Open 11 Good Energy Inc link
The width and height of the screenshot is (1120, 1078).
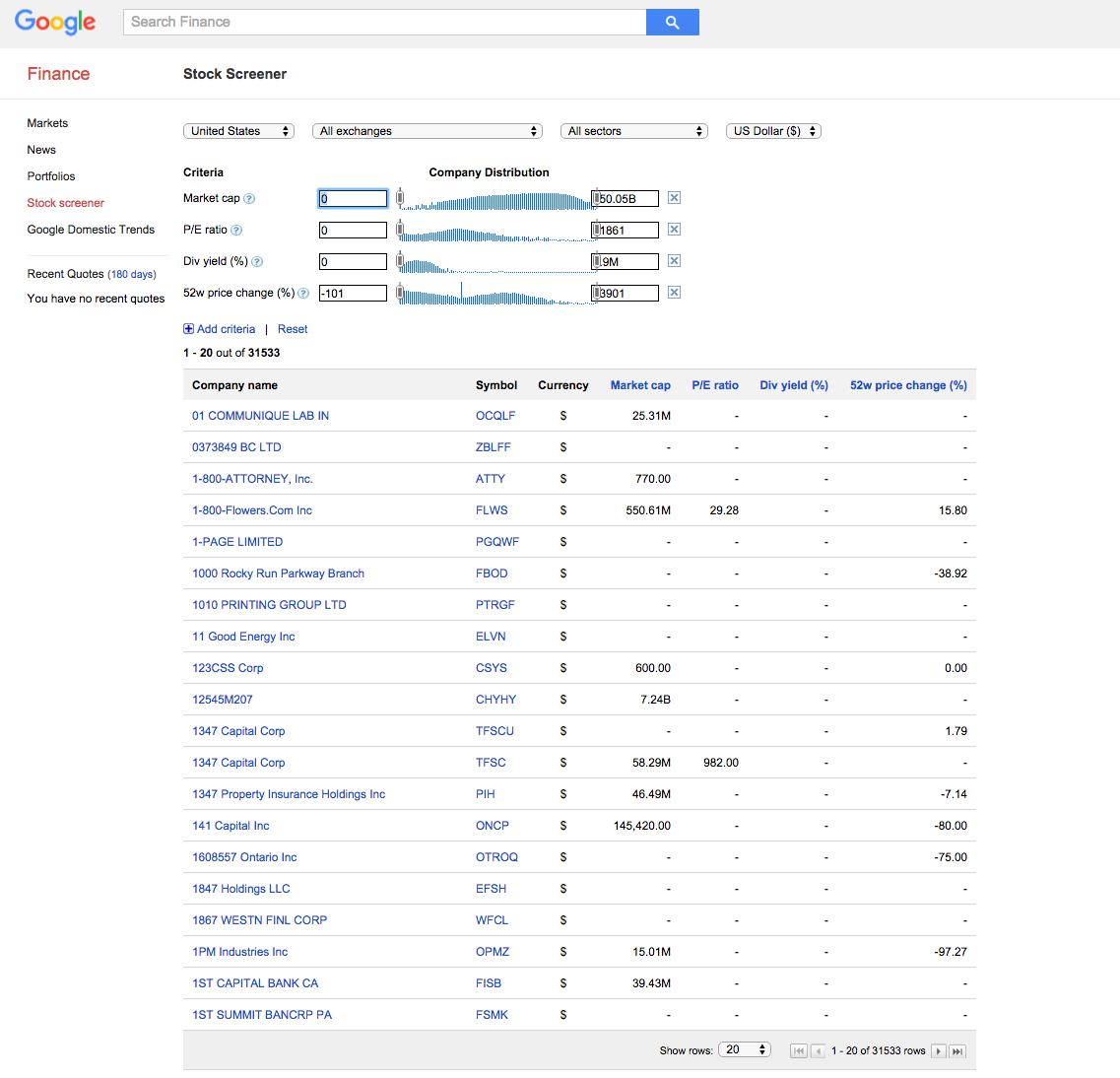pos(243,637)
